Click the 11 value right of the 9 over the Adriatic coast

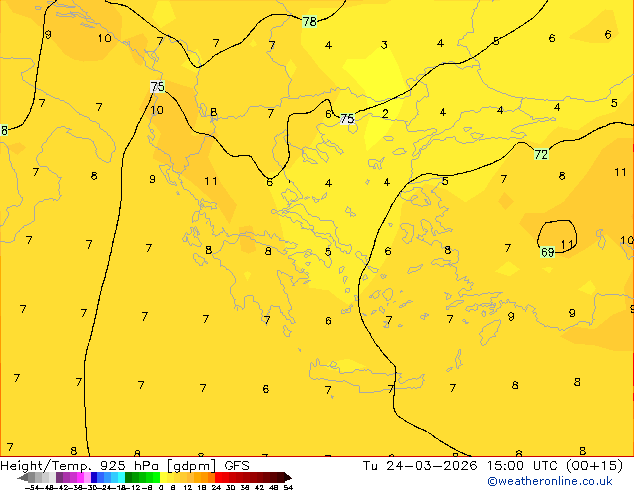click(211, 181)
